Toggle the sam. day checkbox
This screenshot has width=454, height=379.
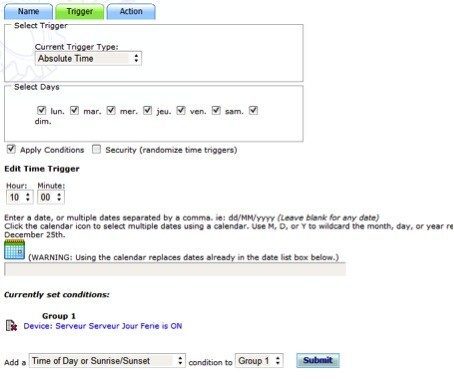pos(216,110)
